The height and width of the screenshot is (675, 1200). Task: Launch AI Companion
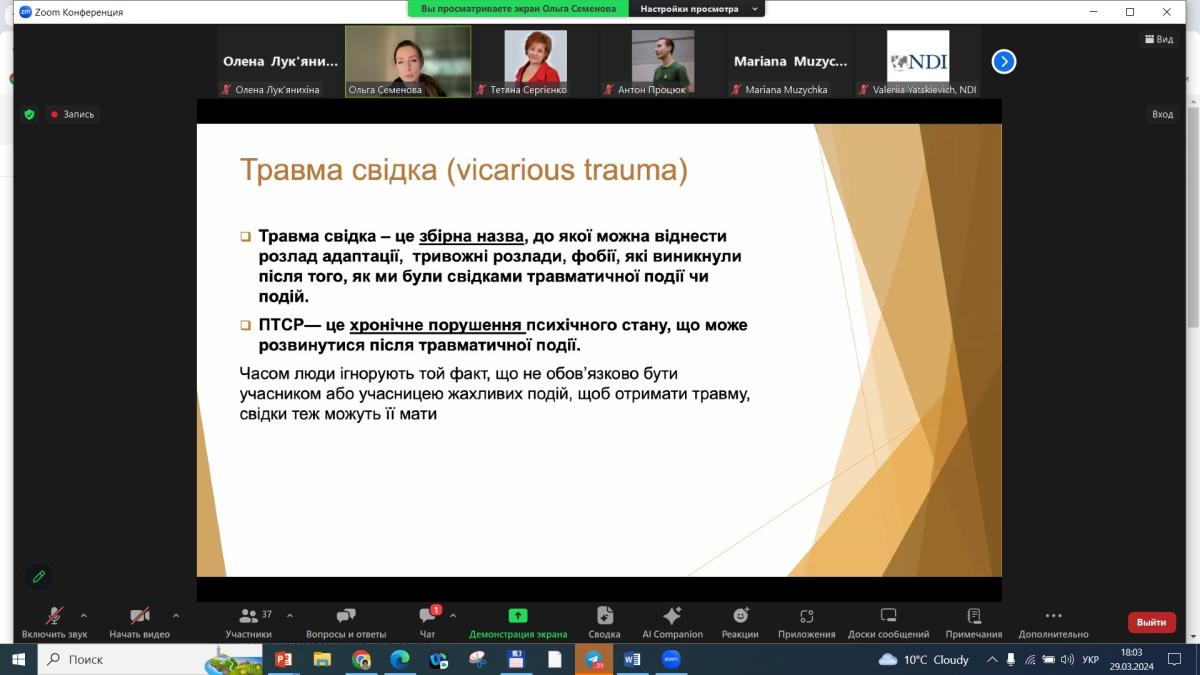click(672, 622)
